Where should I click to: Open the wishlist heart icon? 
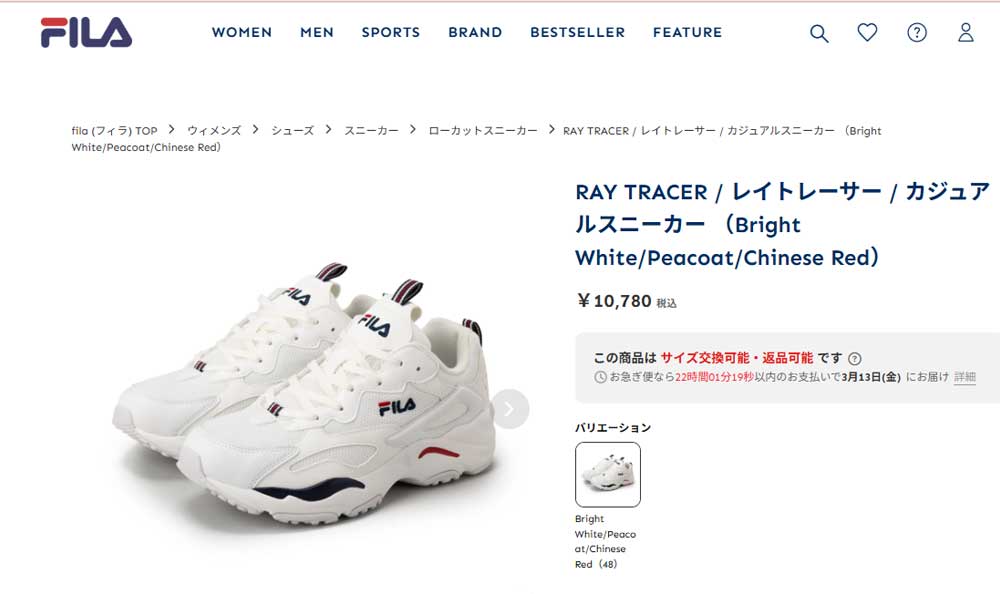tap(867, 32)
